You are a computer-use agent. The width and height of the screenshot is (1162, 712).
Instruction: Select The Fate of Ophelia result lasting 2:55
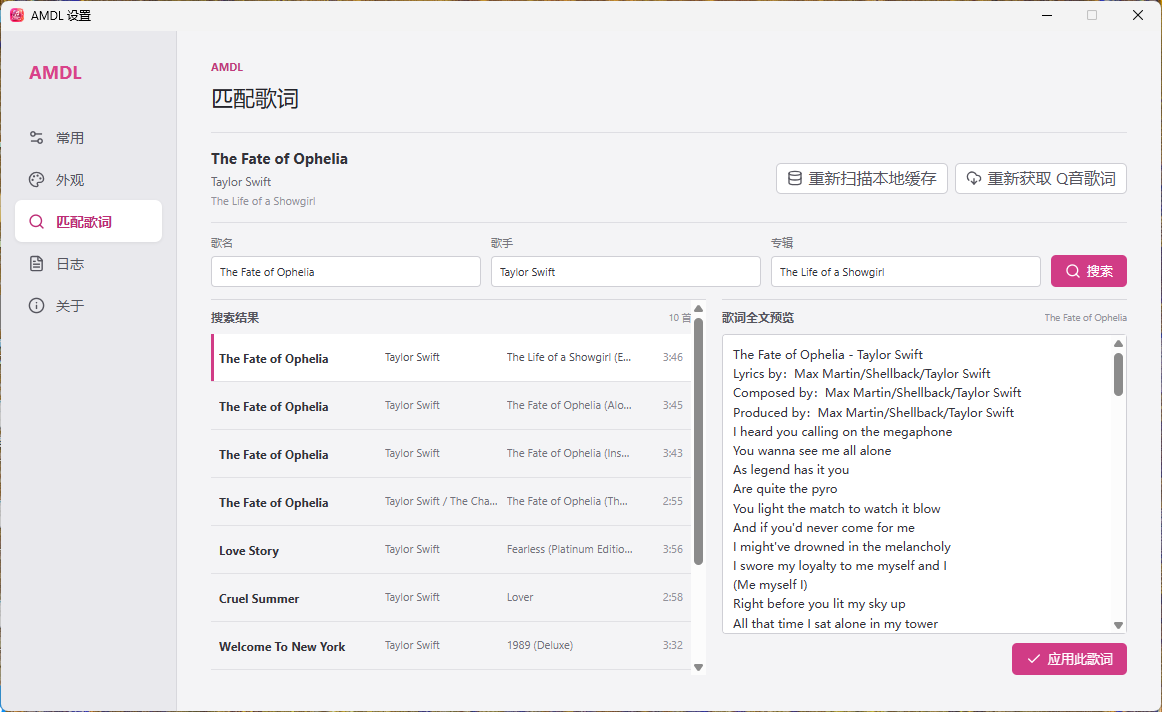[x=451, y=502]
